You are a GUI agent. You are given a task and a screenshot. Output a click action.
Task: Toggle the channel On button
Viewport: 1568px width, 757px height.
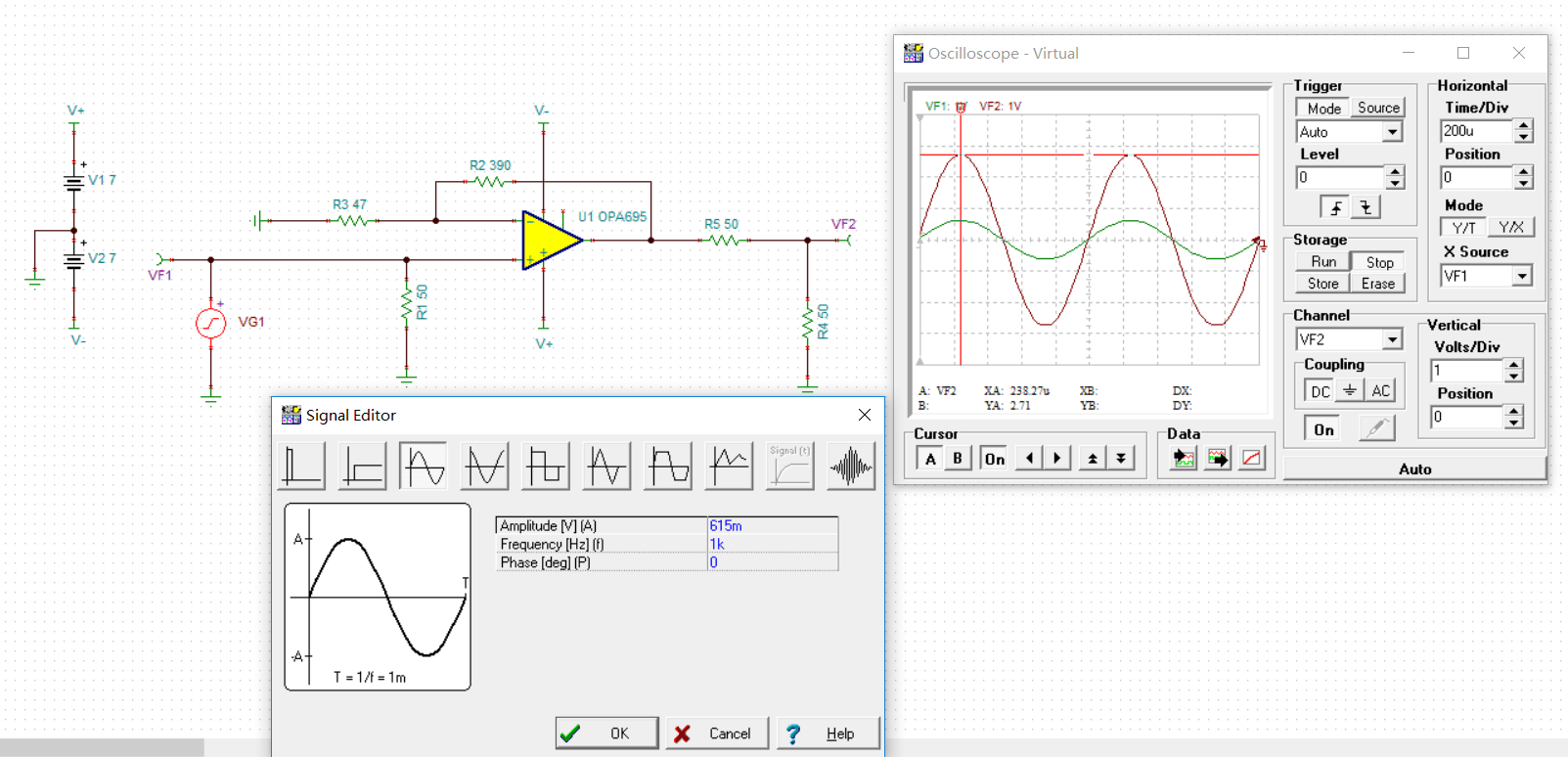(x=1323, y=429)
